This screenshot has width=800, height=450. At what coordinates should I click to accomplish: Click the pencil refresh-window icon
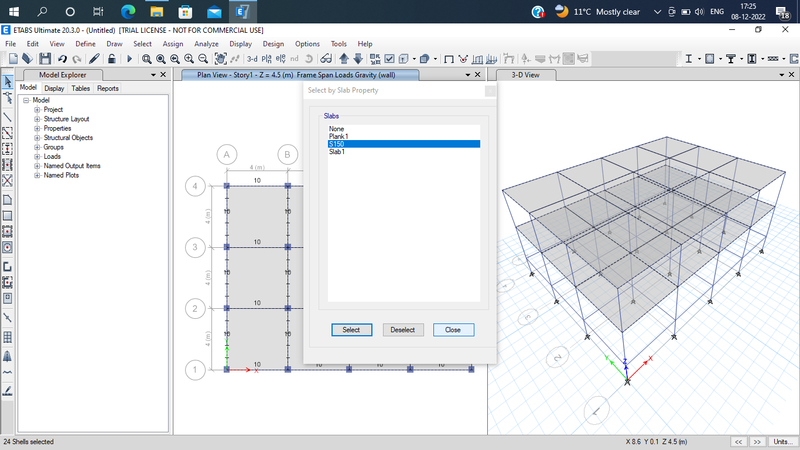pyautogui.click(x=94, y=59)
